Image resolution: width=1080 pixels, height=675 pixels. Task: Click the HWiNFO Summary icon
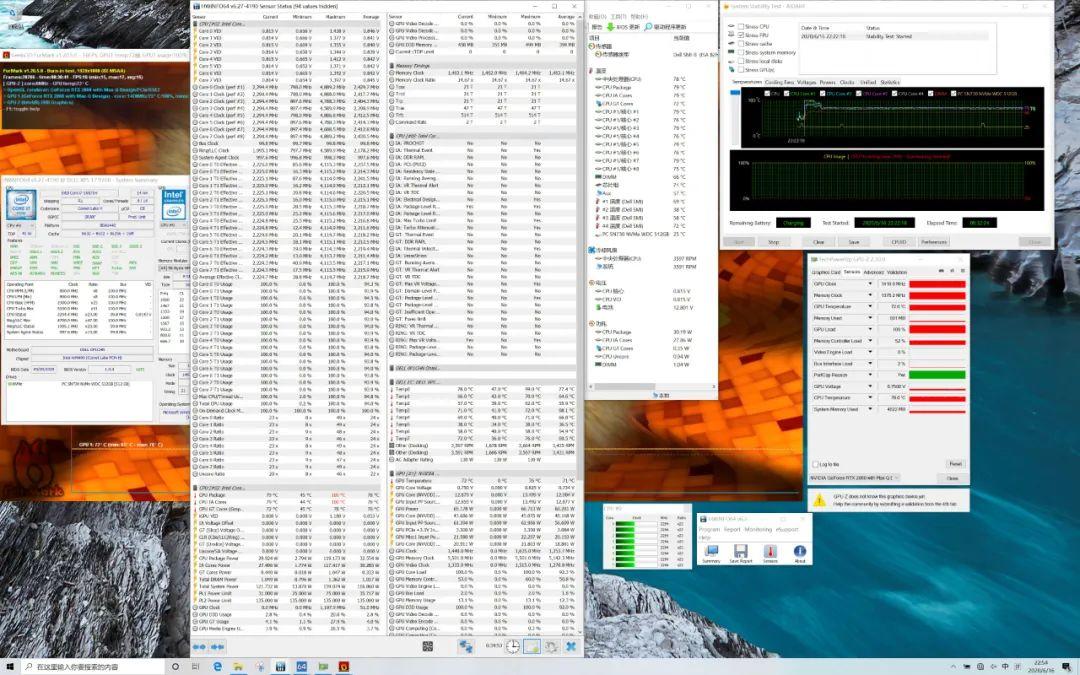[710, 551]
